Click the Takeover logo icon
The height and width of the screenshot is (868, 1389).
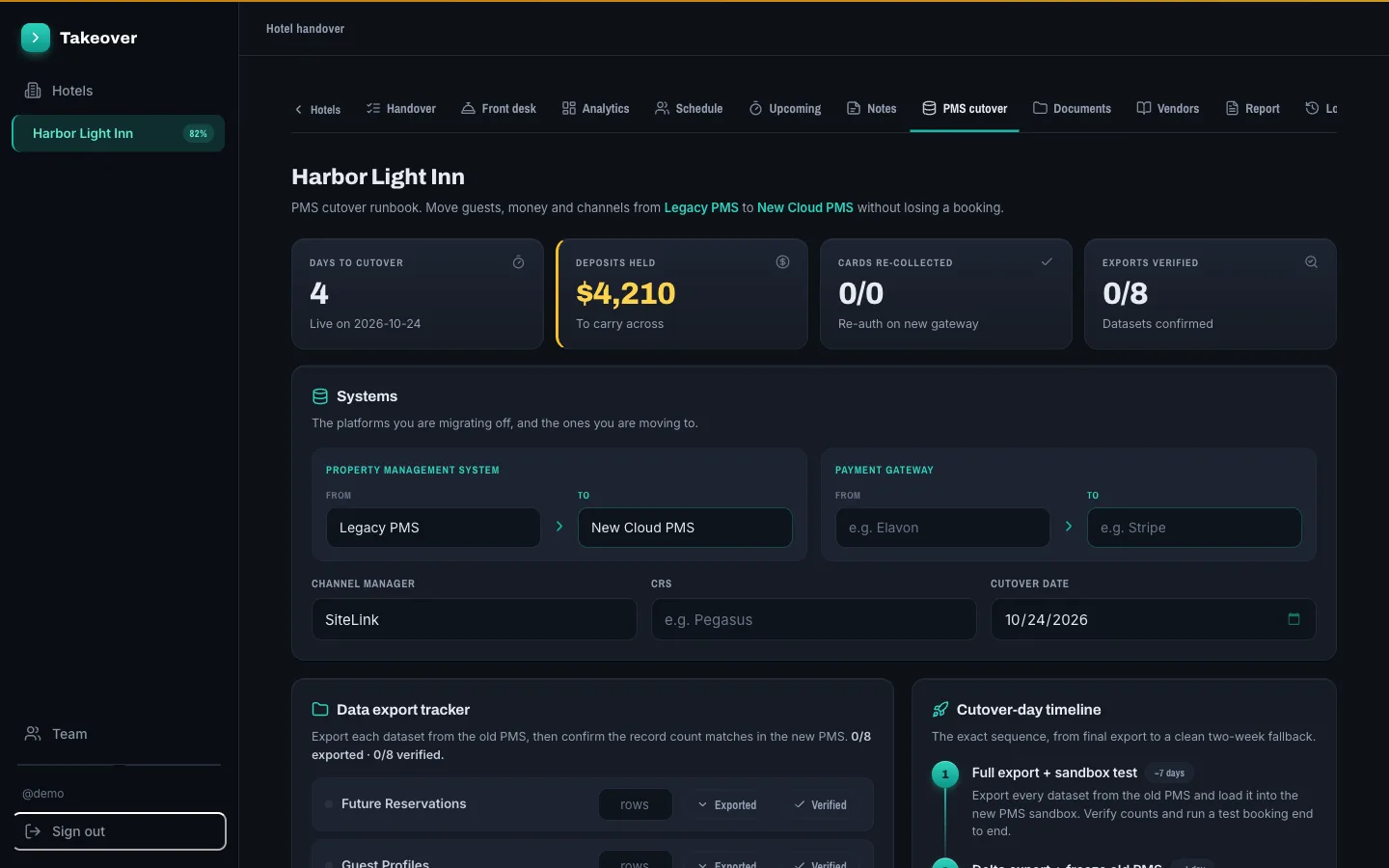36,38
